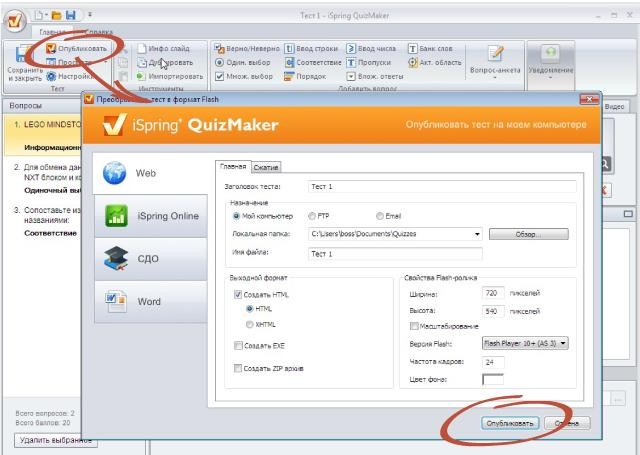Screen dimensions: 640x455
Task: Click the Опубликовать button in the dialog
Action: click(x=510, y=423)
